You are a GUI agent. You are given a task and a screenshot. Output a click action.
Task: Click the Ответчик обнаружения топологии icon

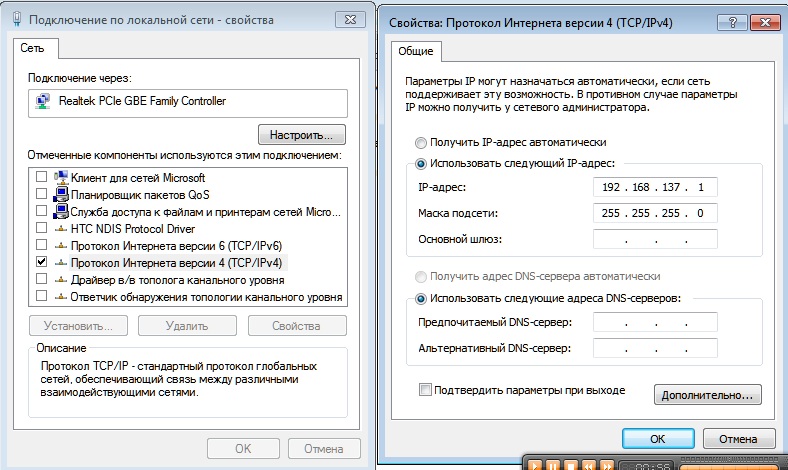tap(61, 297)
